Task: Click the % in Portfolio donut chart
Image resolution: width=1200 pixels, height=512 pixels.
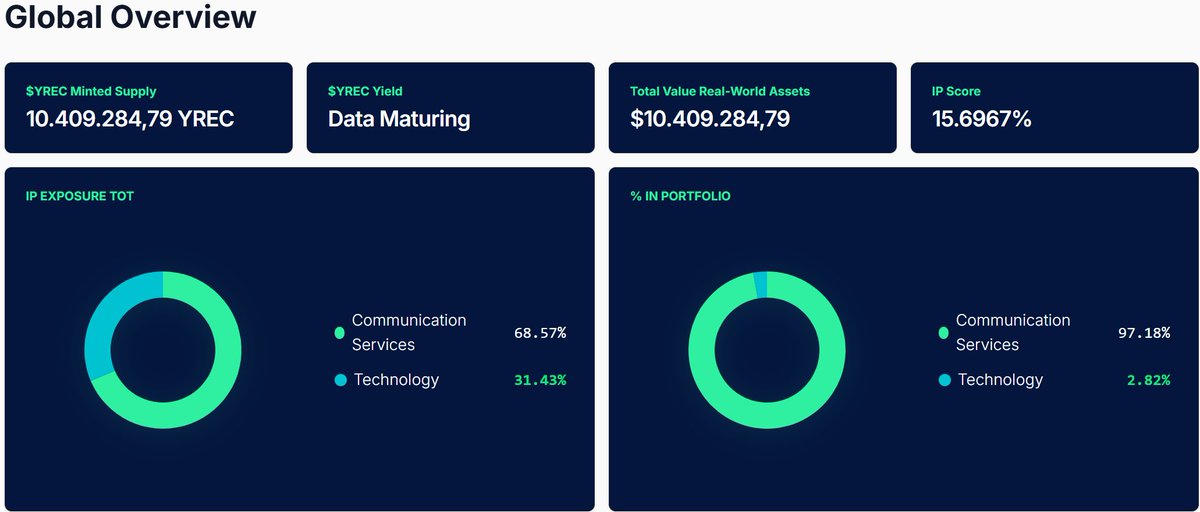Action: pyautogui.click(x=767, y=350)
